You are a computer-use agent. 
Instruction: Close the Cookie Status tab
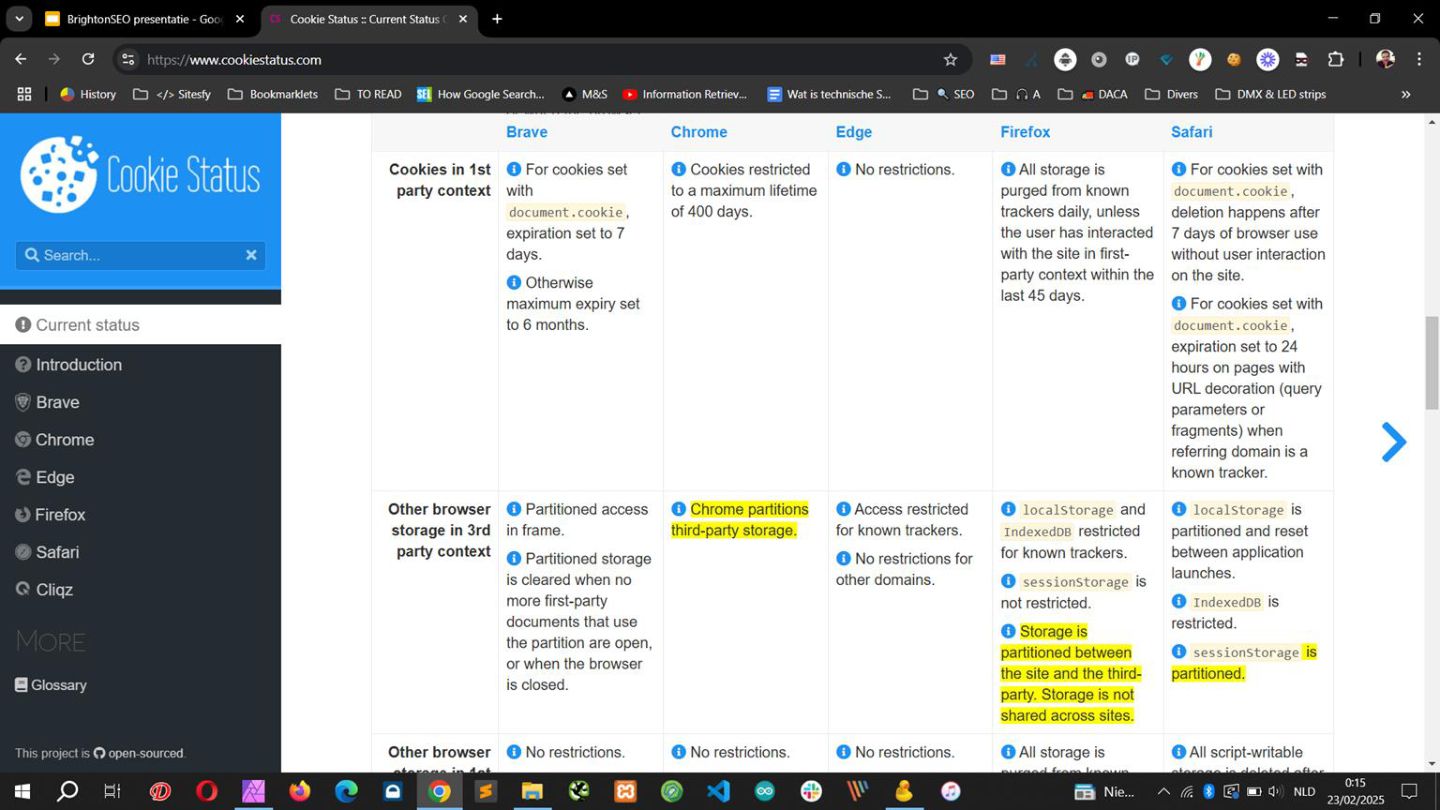[462, 19]
